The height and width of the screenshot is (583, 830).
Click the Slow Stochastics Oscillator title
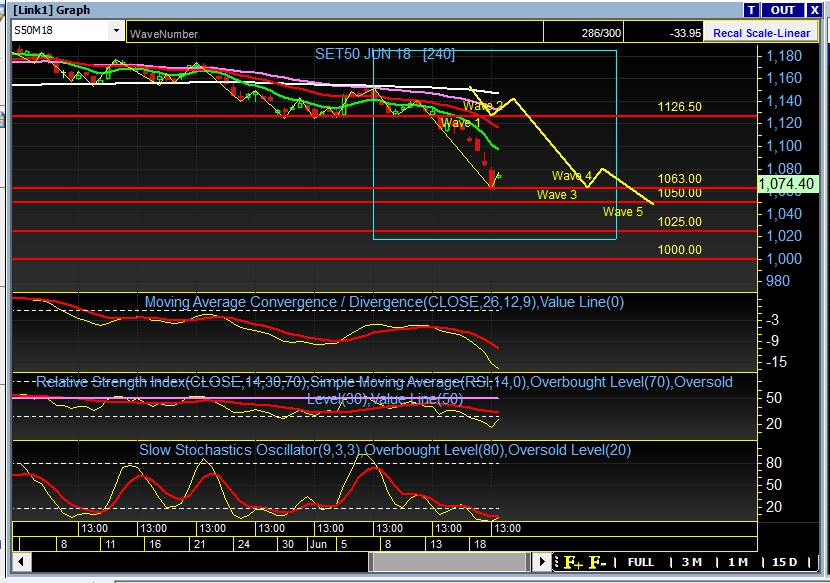coord(385,450)
